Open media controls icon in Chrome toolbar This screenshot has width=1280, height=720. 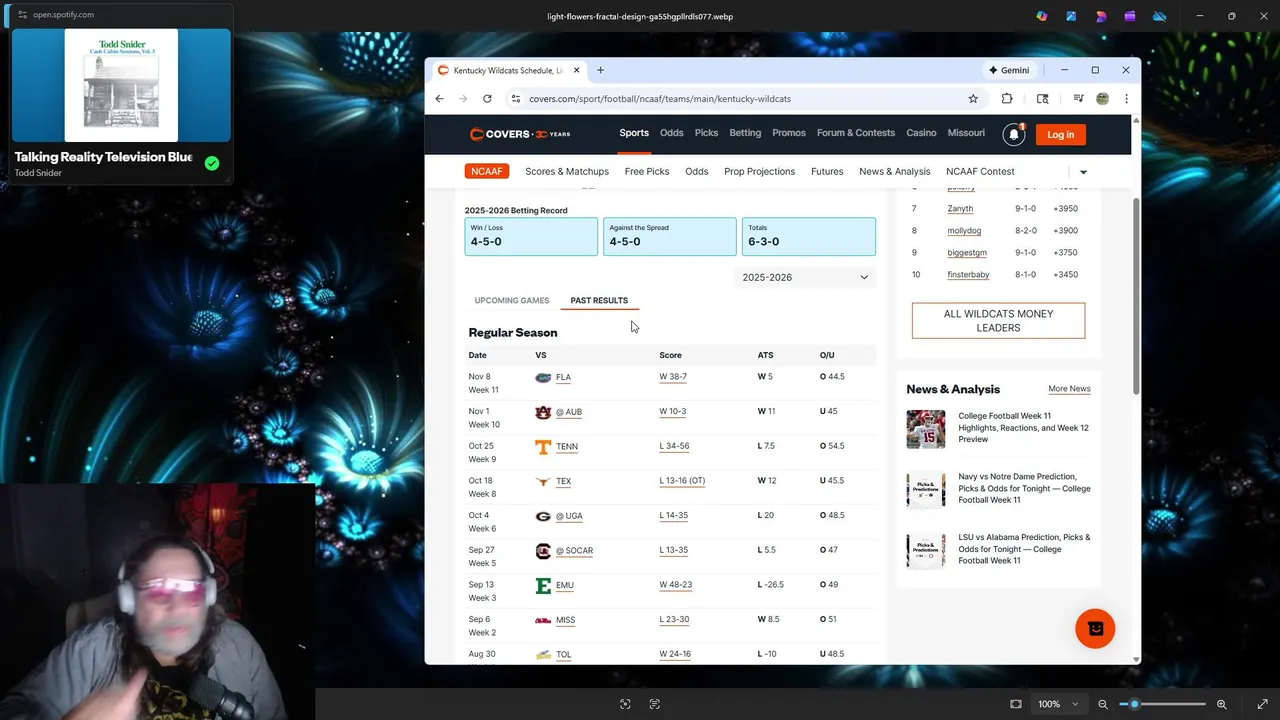point(1078,99)
